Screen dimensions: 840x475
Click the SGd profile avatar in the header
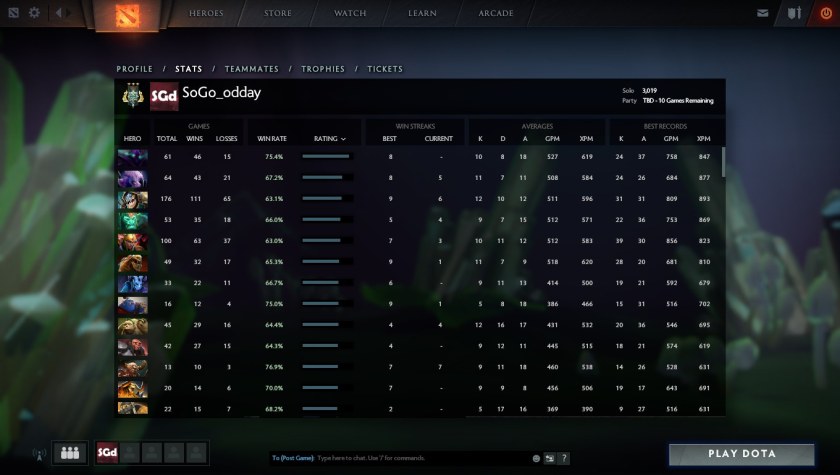coord(164,96)
